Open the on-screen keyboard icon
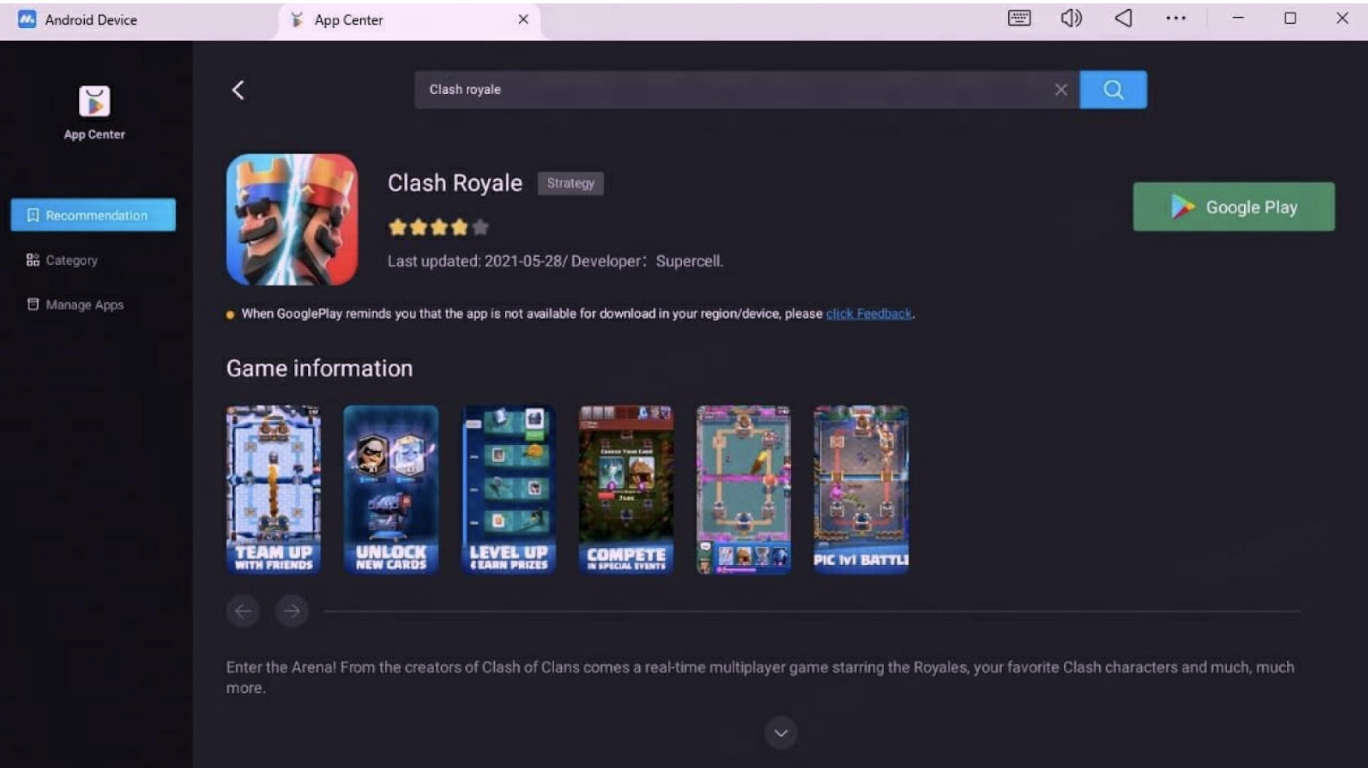This screenshot has height=768, width=1368. (x=1018, y=17)
